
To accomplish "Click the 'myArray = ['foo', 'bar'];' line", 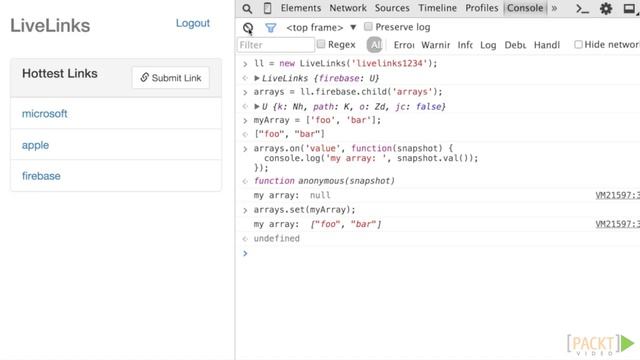I will tap(317, 120).
